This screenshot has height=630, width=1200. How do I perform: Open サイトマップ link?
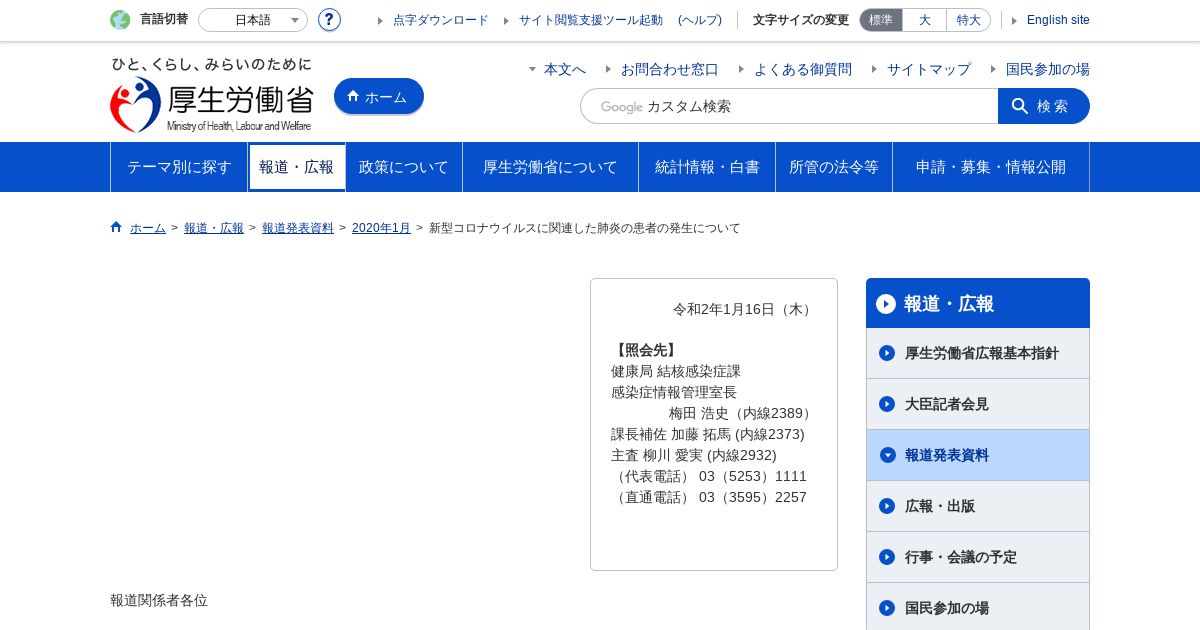click(929, 69)
